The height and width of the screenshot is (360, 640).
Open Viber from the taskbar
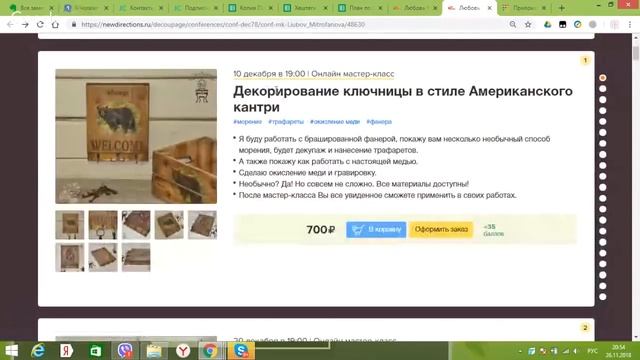tap(125, 351)
